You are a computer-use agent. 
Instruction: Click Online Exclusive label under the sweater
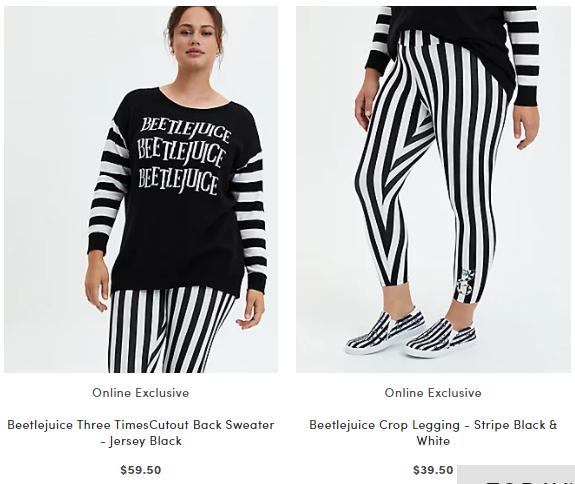(x=141, y=393)
